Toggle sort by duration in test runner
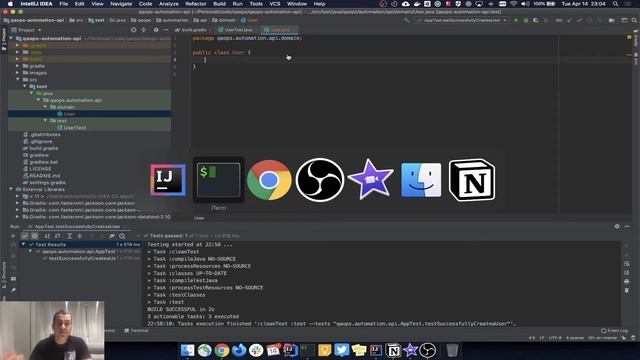Screen dimensions: 640x360 (x=57, y=236)
